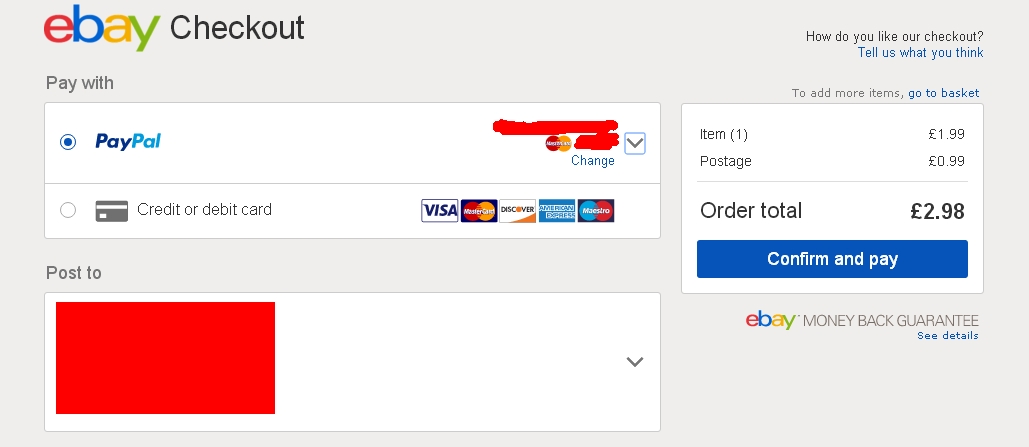Click the American Express icon

(556, 211)
